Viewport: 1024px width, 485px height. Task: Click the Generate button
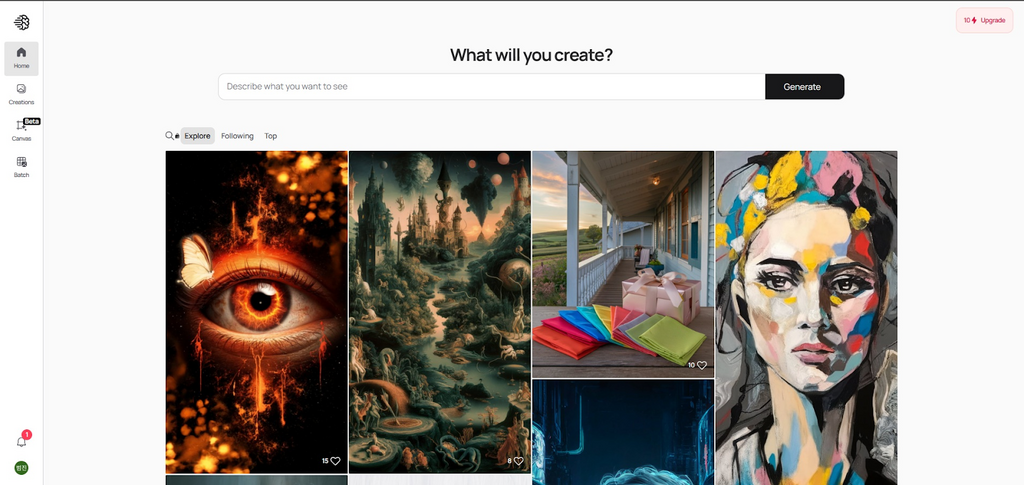[x=805, y=87]
